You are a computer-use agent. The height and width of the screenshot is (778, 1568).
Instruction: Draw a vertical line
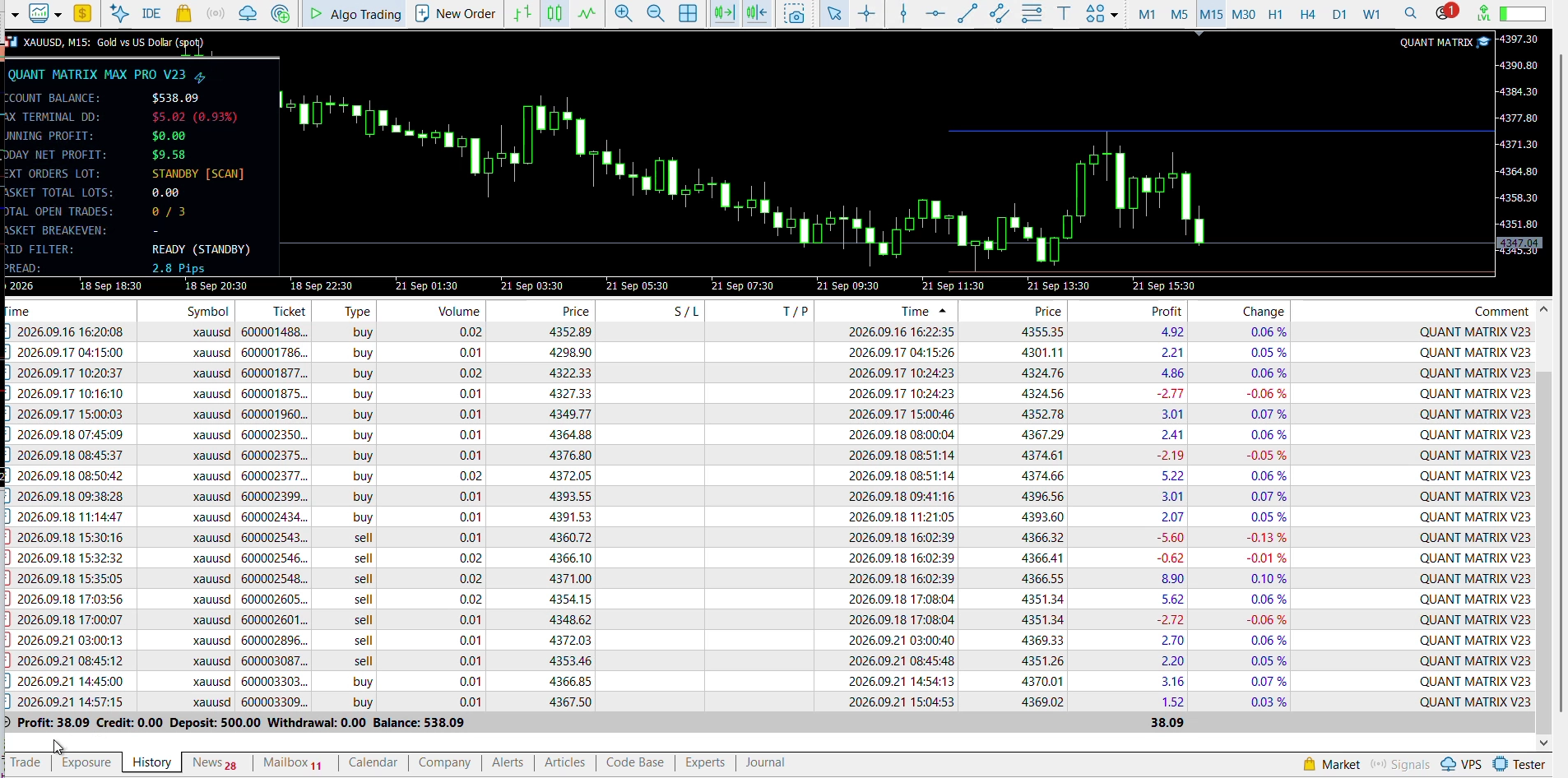(x=903, y=13)
